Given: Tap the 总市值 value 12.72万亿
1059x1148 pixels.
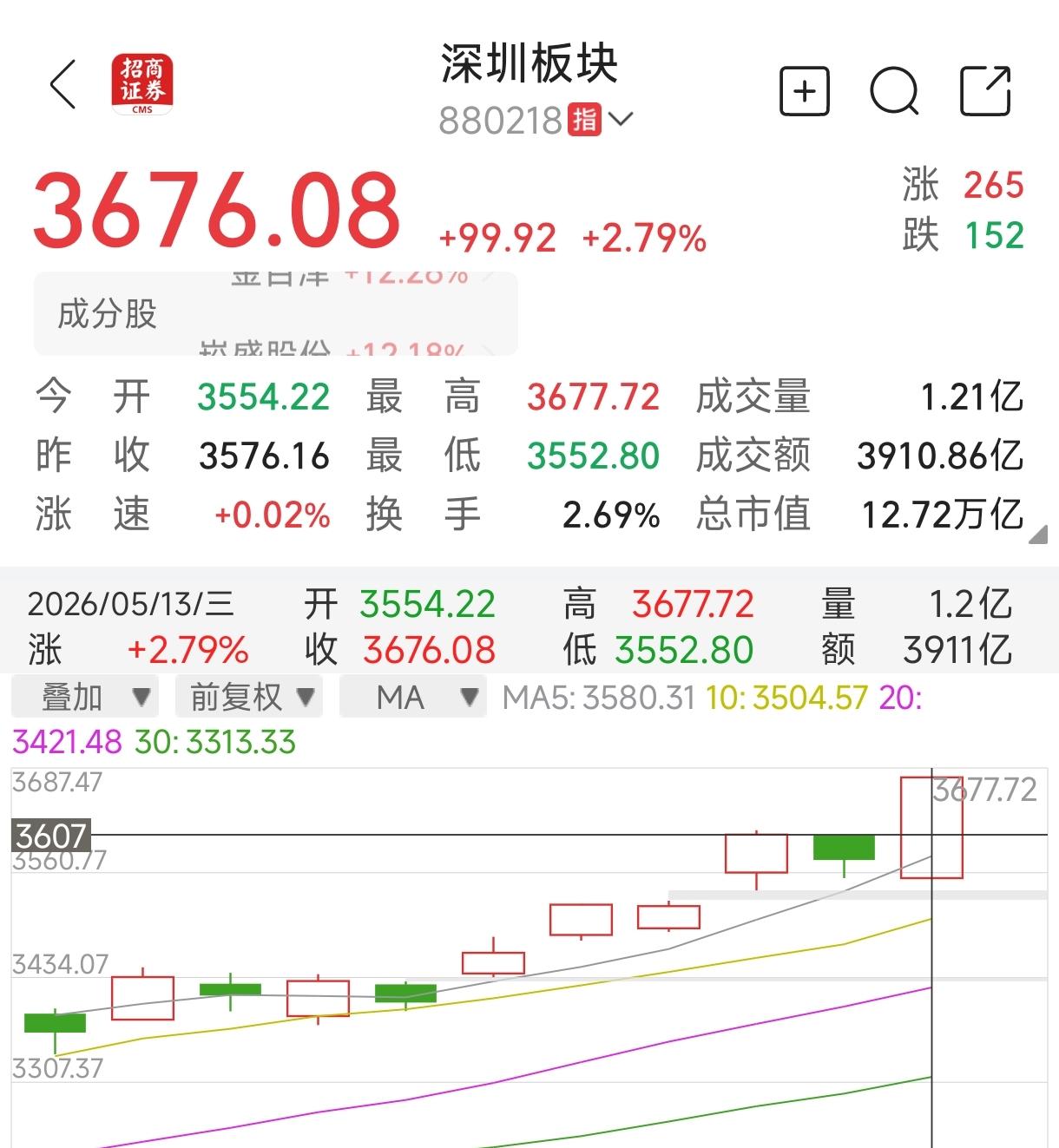Looking at the screenshot, I should point(943,515).
